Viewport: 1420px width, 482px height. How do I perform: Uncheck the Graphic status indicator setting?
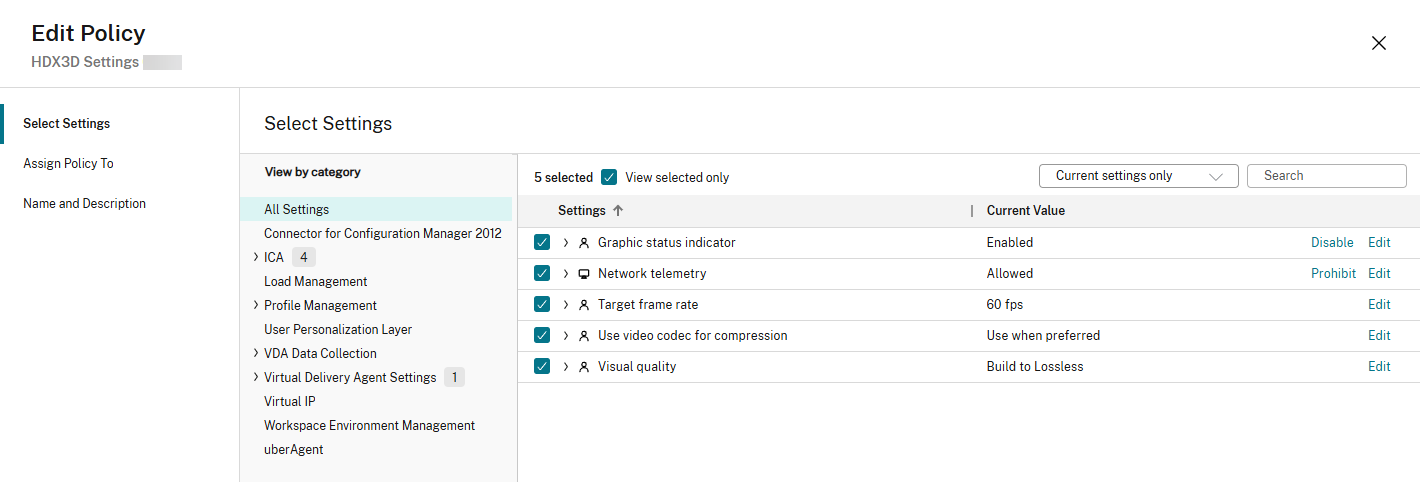click(x=542, y=243)
